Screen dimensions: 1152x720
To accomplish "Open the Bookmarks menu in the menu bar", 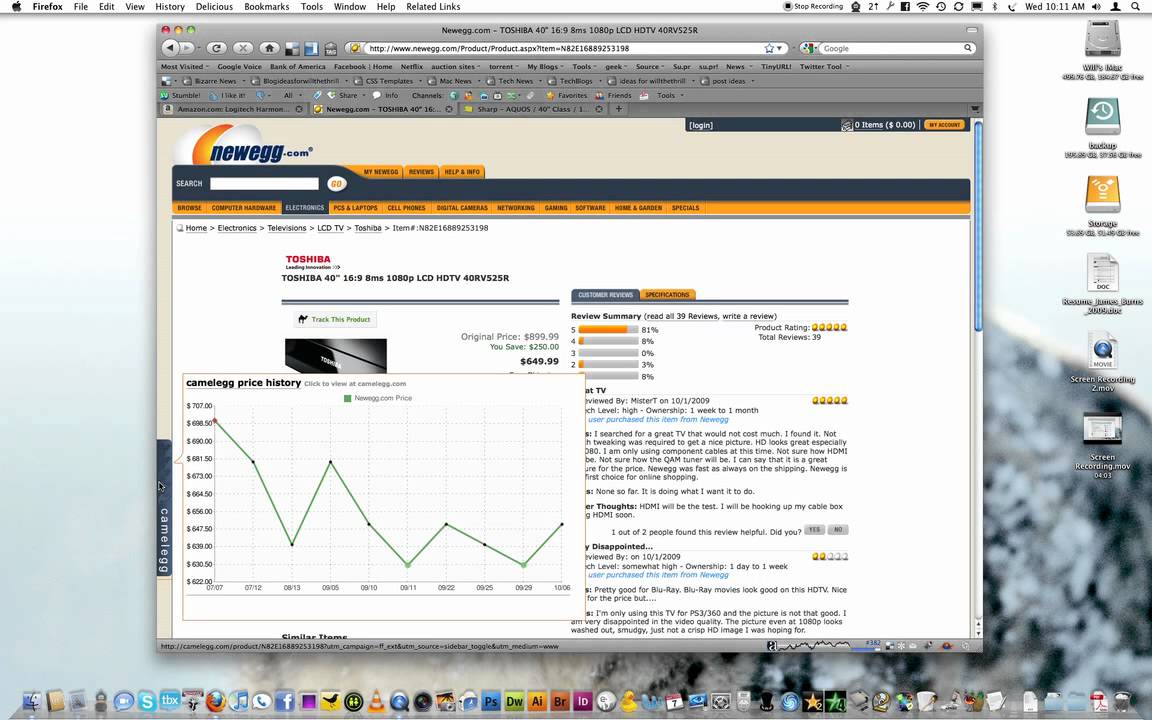I will click(x=267, y=7).
